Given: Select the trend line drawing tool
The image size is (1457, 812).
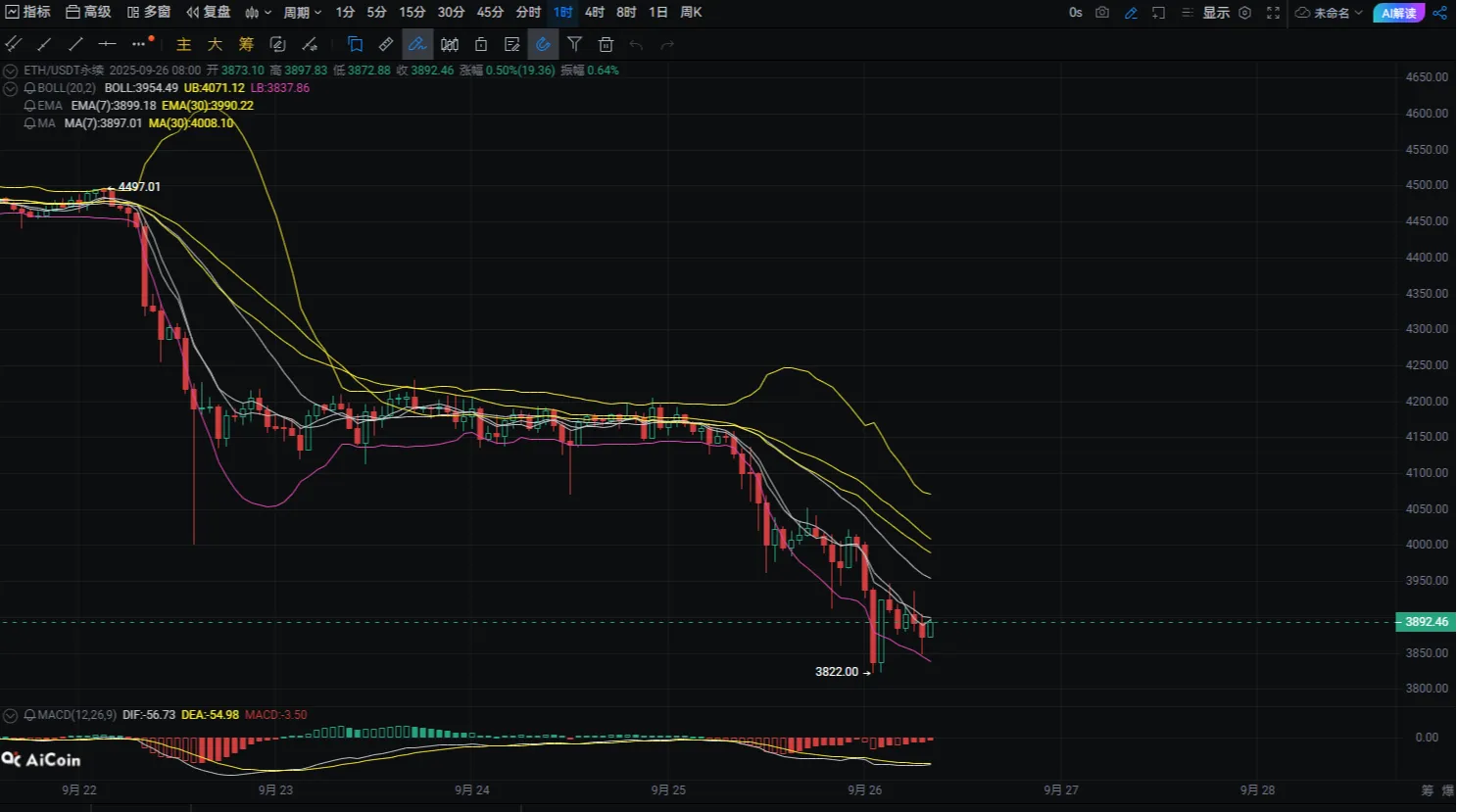Looking at the screenshot, I should click(75, 44).
